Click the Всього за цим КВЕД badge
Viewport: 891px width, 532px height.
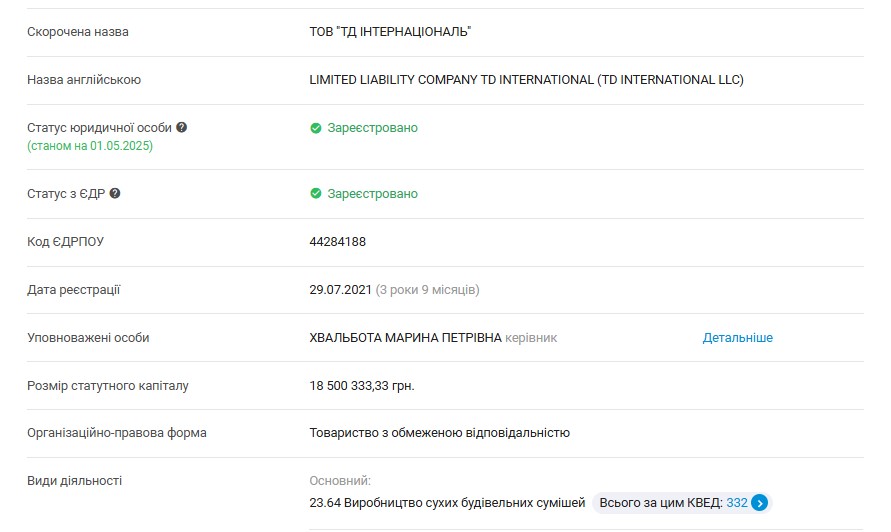click(x=682, y=502)
